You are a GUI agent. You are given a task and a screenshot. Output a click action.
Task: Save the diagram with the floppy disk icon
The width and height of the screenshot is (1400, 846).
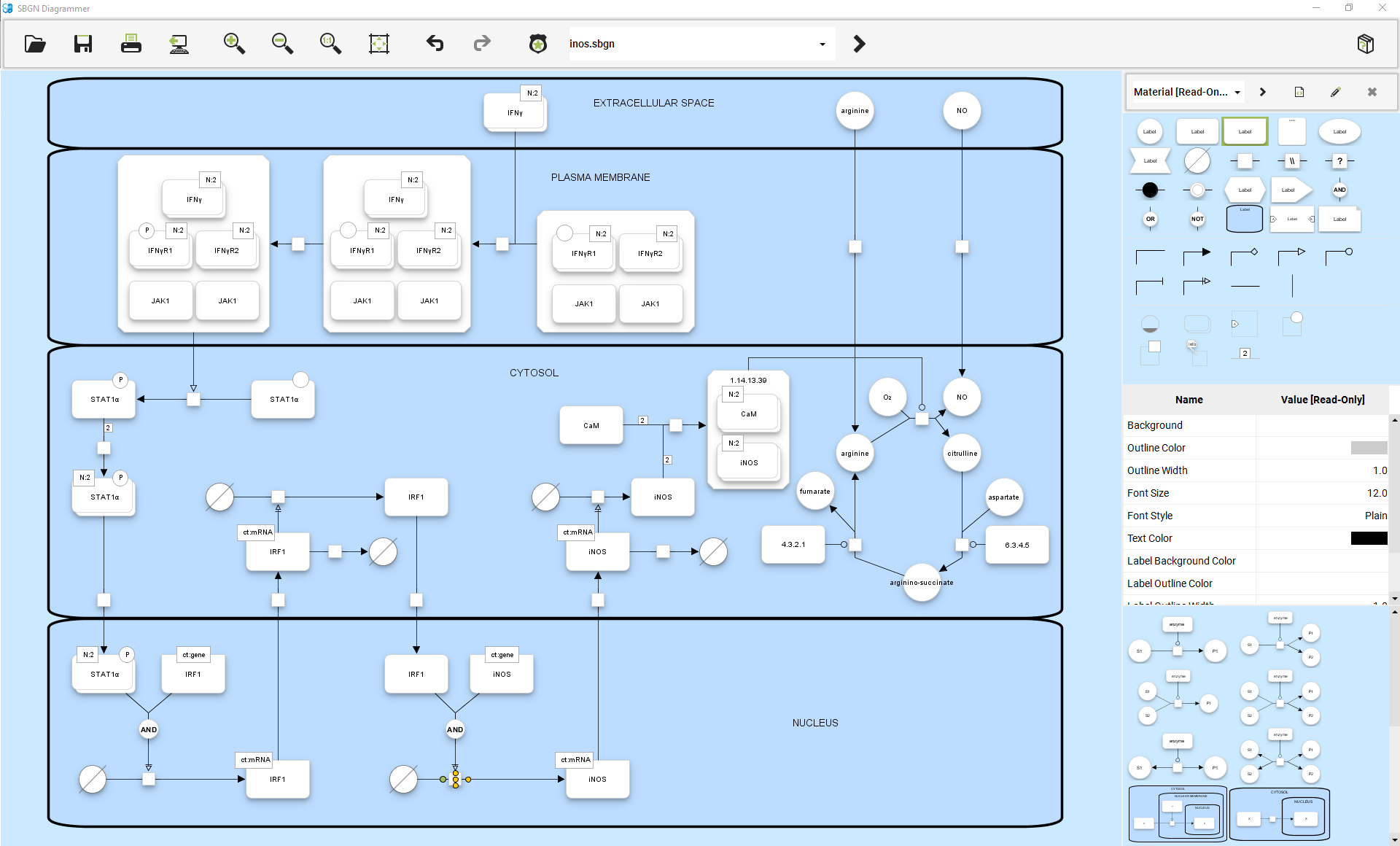point(83,44)
